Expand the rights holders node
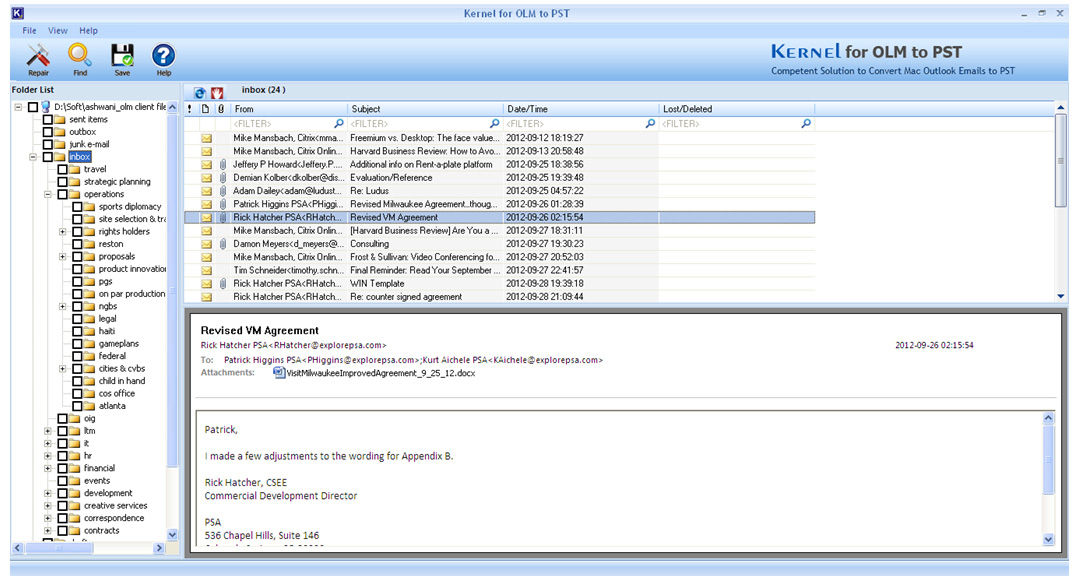 pyautogui.click(x=62, y=232)
